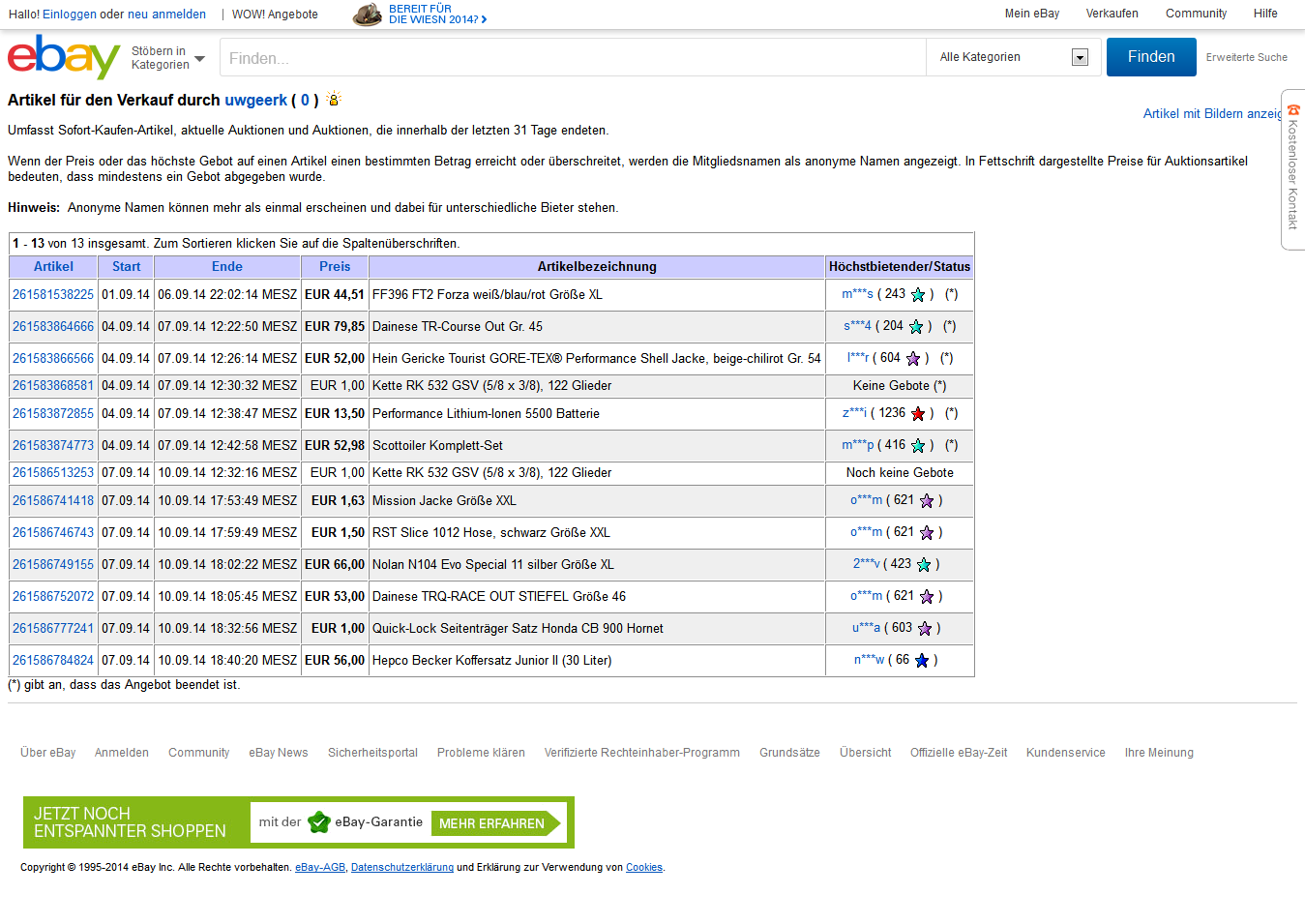
Task: Click bidder name m***s
Action: pyautogui.click(x=857, y=294)
